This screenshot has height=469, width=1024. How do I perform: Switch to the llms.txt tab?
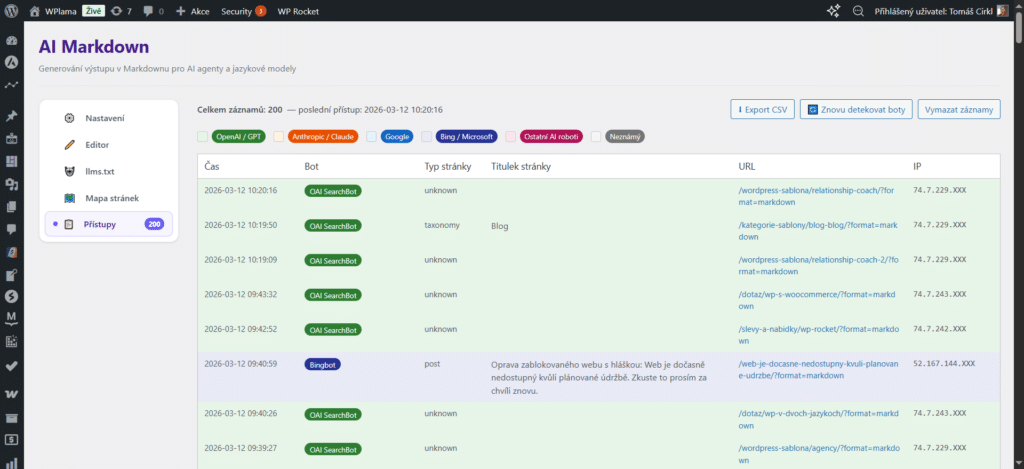108,171
